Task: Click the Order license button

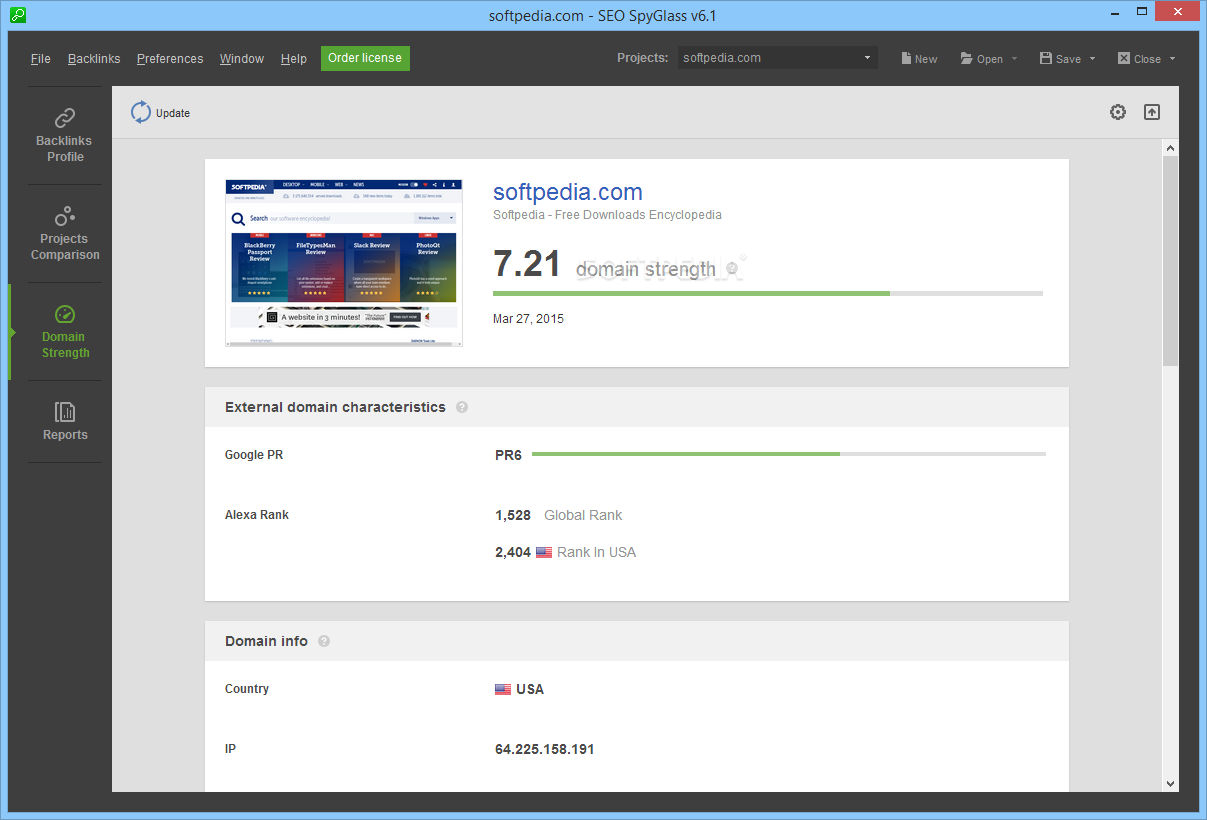Action: point(365,58)
